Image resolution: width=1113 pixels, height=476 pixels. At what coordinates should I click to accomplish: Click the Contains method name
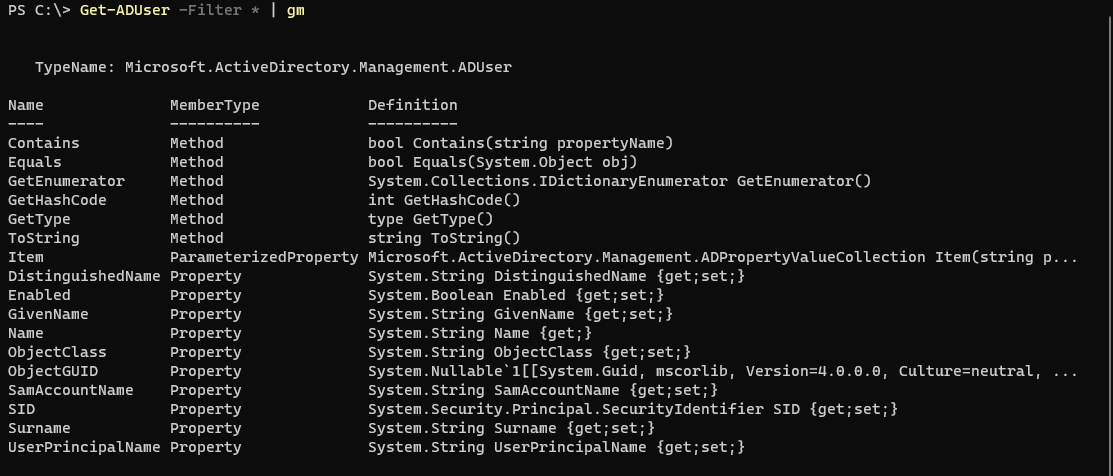43,143
